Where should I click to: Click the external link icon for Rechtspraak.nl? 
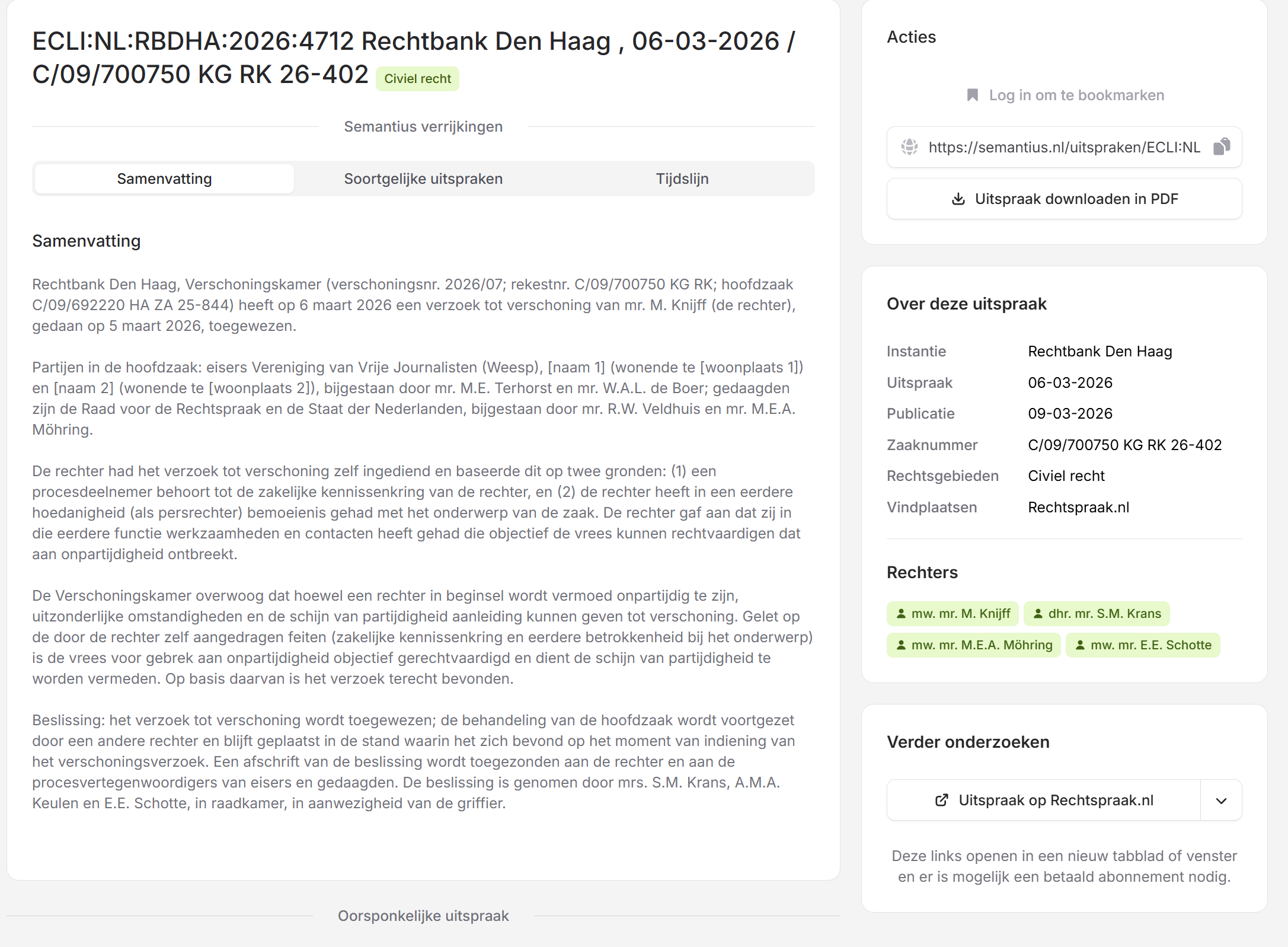[941, 800]
